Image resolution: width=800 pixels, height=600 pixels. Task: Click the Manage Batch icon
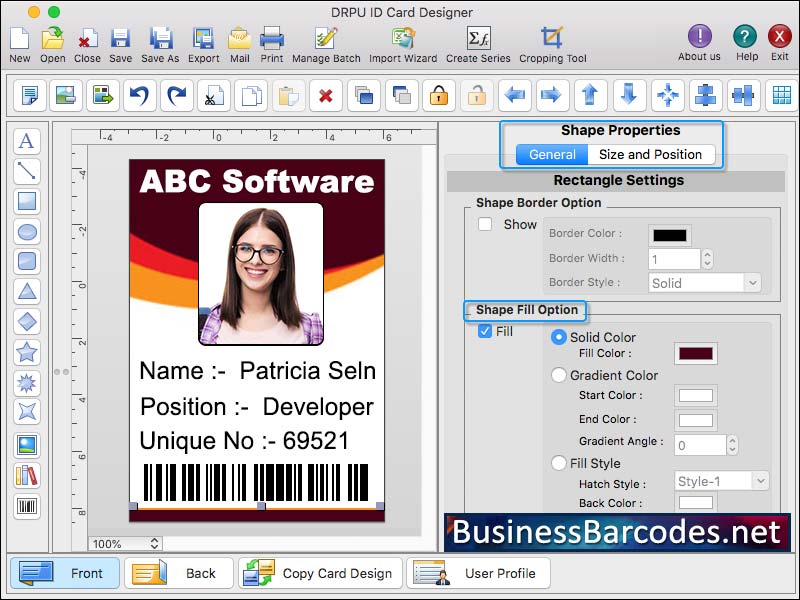pos(326,40)
